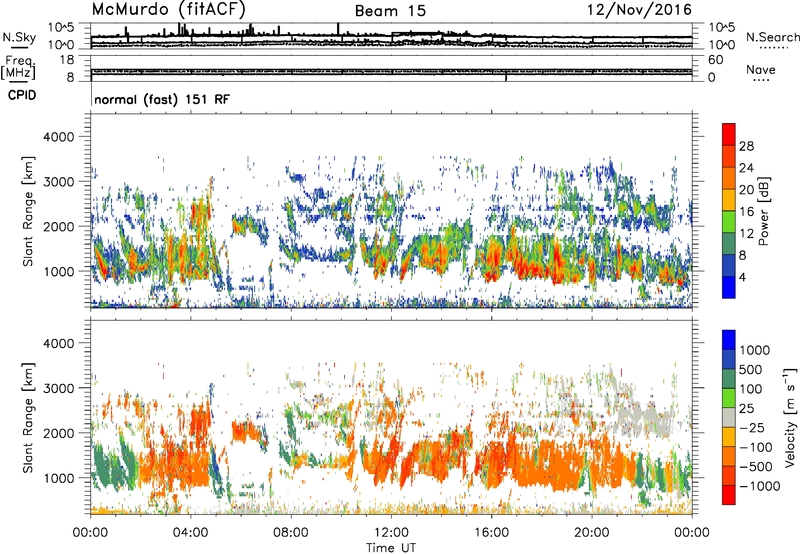Click the 'Freq. [MHz]' axis label

click(x=18, y=67)
